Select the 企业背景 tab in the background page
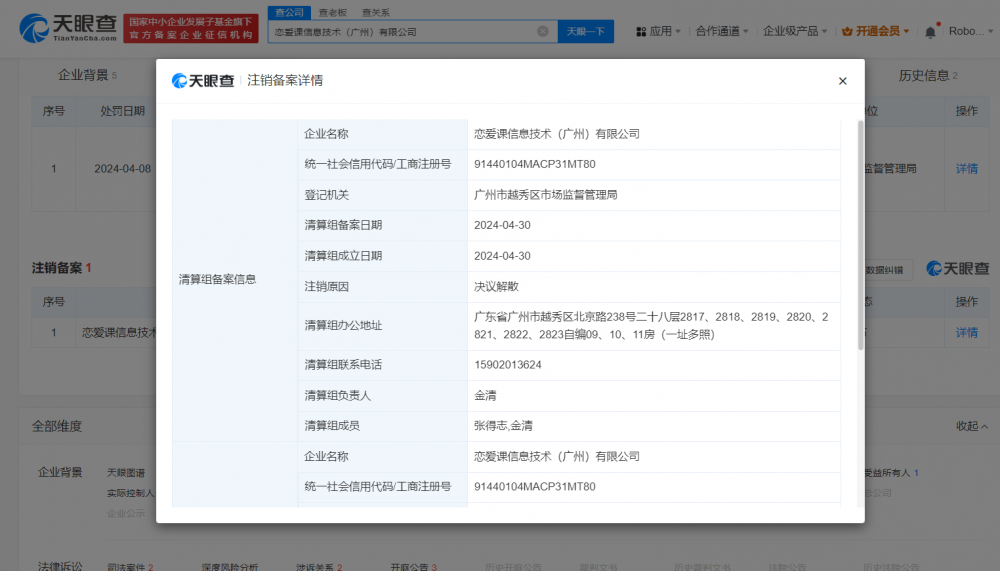 (x=87, y=75)
